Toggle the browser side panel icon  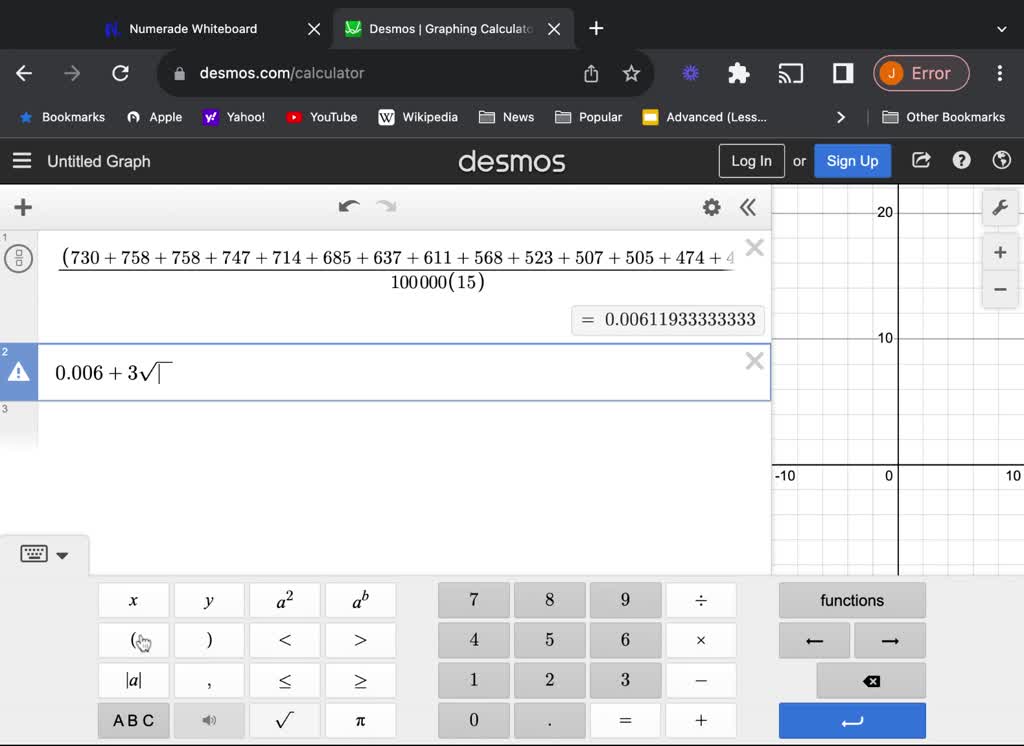[x=843, y=73]
